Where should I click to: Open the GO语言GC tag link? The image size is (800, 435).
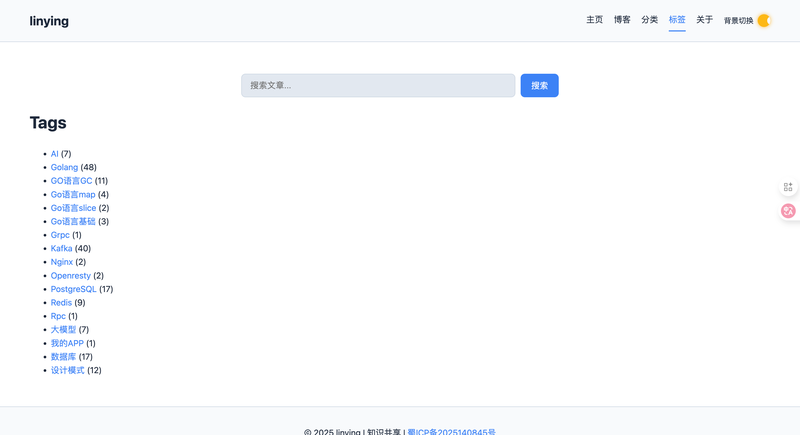pos(71,181)
